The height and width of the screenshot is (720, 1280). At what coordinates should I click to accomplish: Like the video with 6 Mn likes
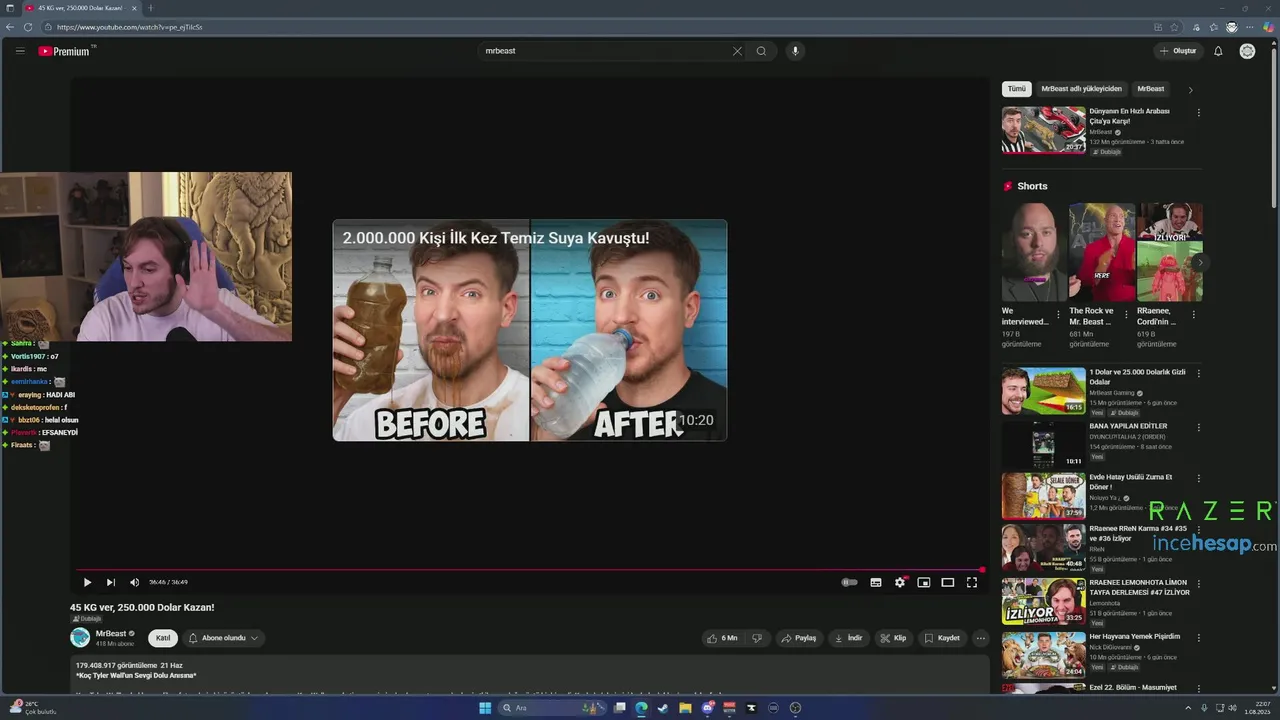(x=722, y=638)
